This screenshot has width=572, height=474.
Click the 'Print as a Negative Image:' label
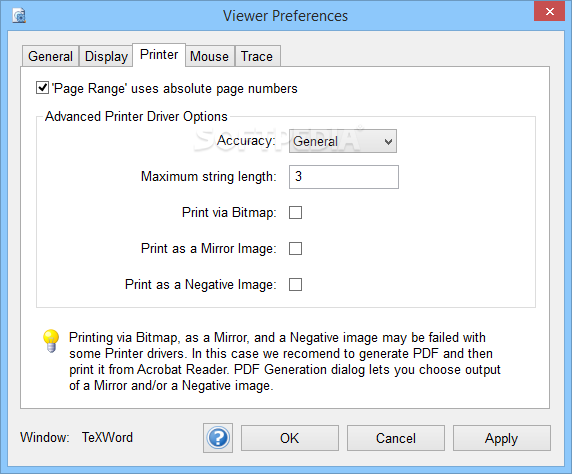pos(201,284)
